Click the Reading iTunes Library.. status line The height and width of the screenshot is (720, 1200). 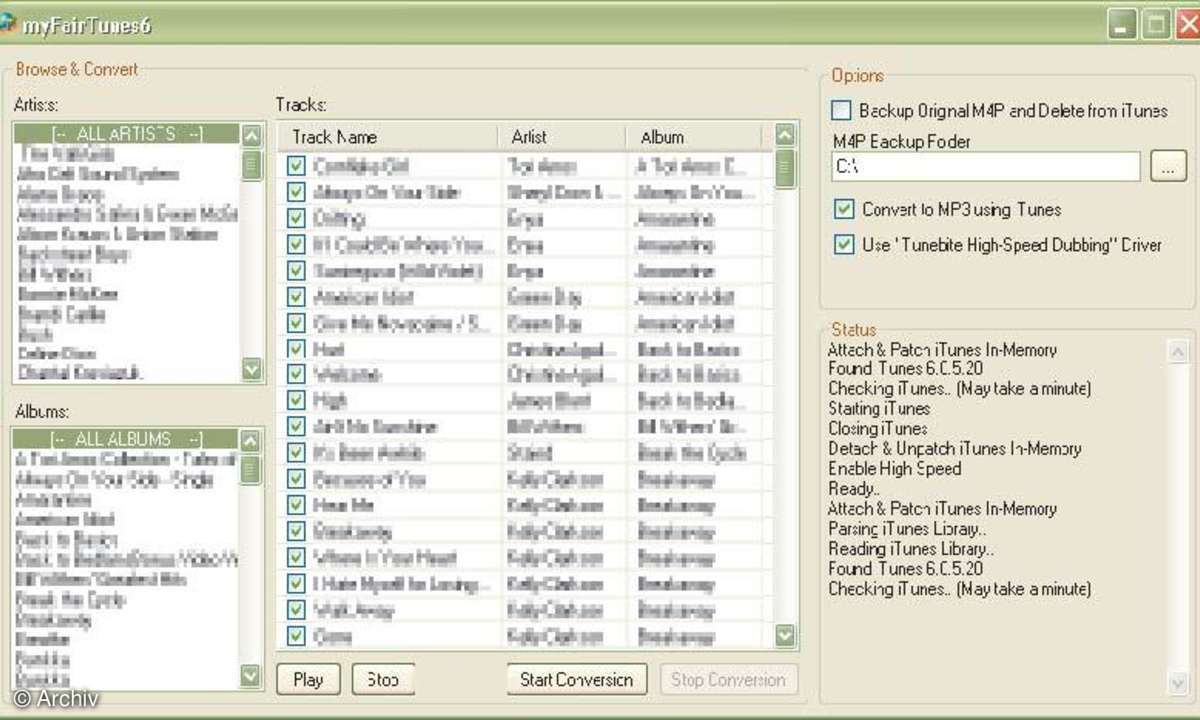pos(911,548)
